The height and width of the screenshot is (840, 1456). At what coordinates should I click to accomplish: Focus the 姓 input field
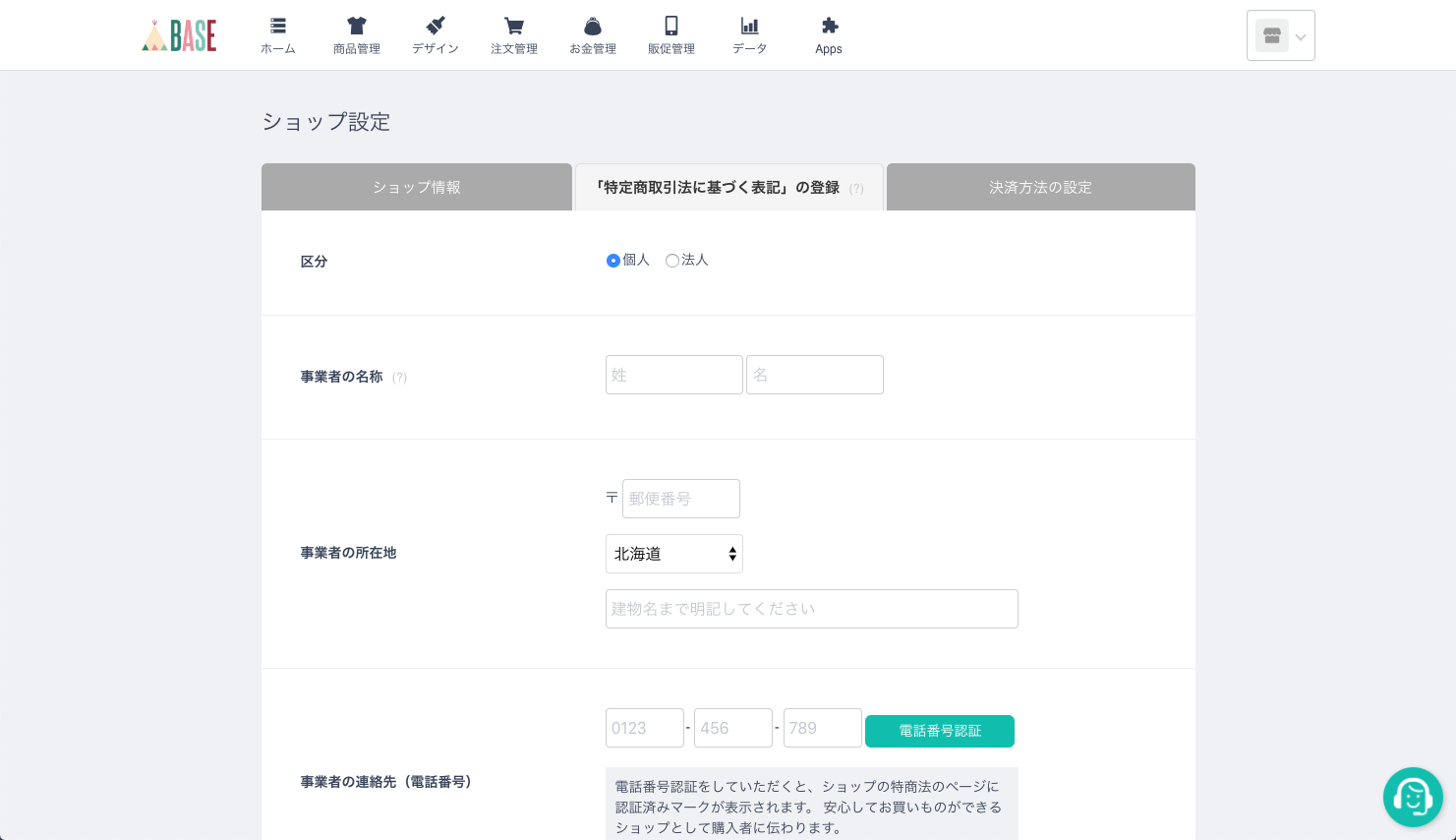pyautogui.click(x=674, y=375)
